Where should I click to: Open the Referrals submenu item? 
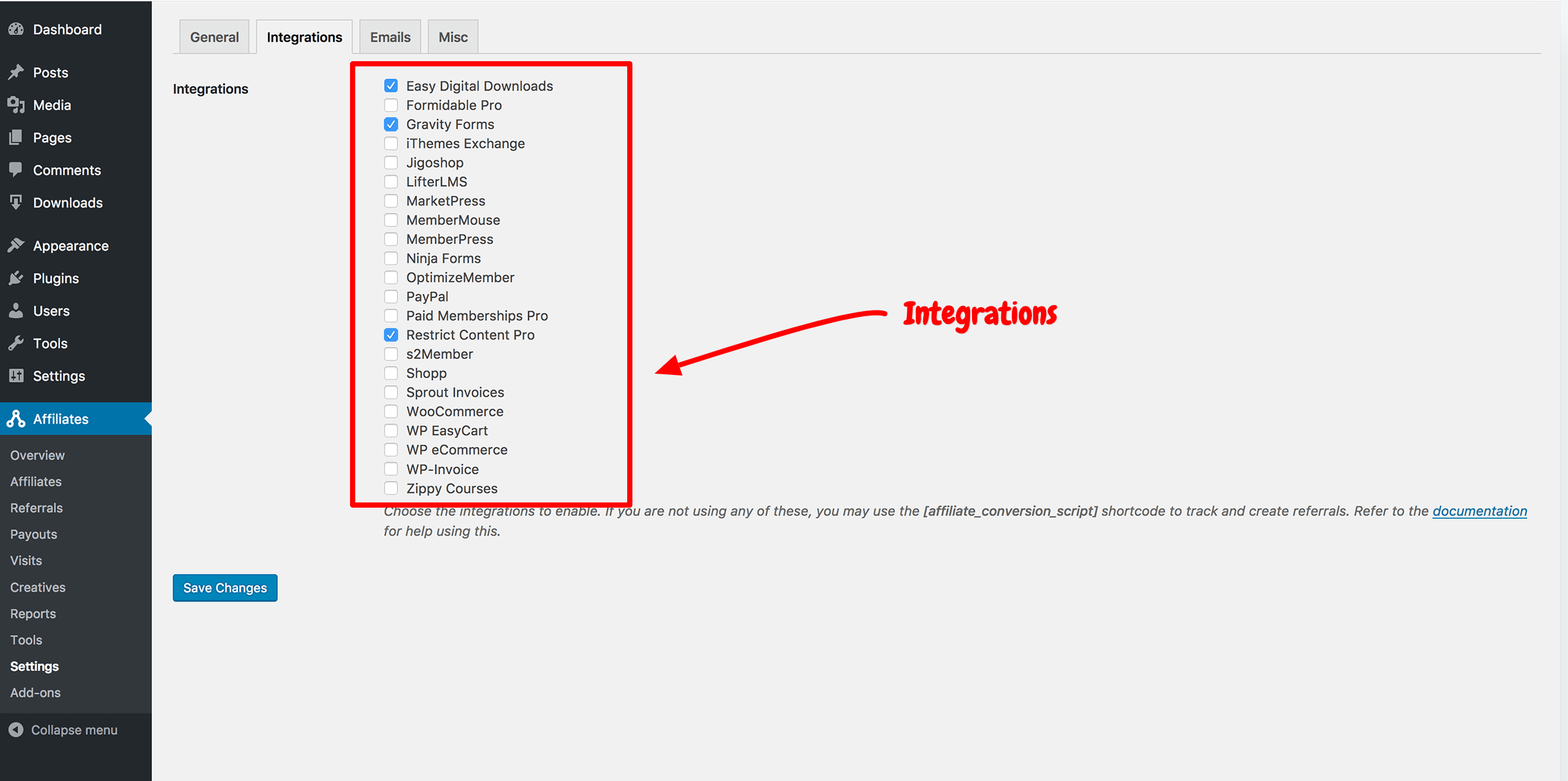[x=36, y=508]
